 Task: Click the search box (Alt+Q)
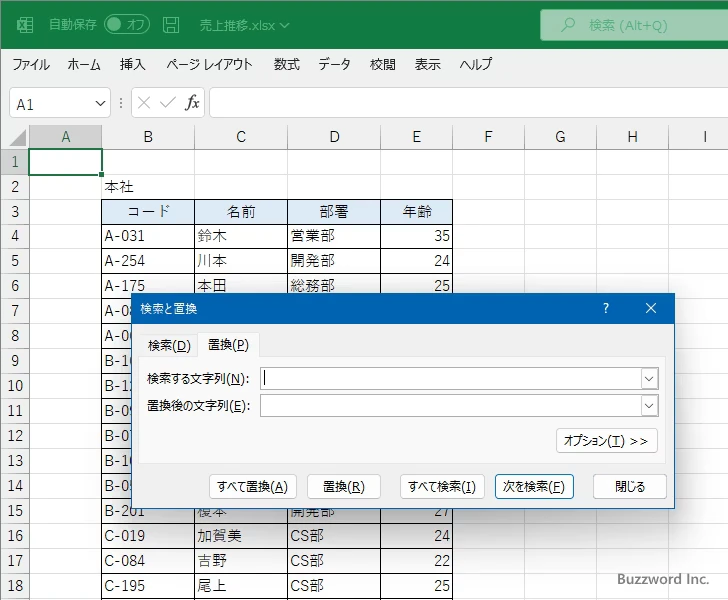pos(634,25)
